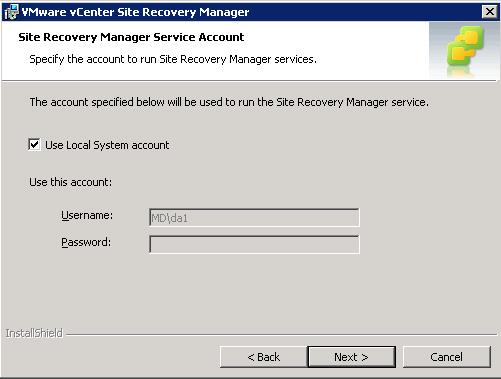Click the VMware vCenter Site Recovery Manager title text
Viewport: 501px width, 379px height.
pos(135,12)
